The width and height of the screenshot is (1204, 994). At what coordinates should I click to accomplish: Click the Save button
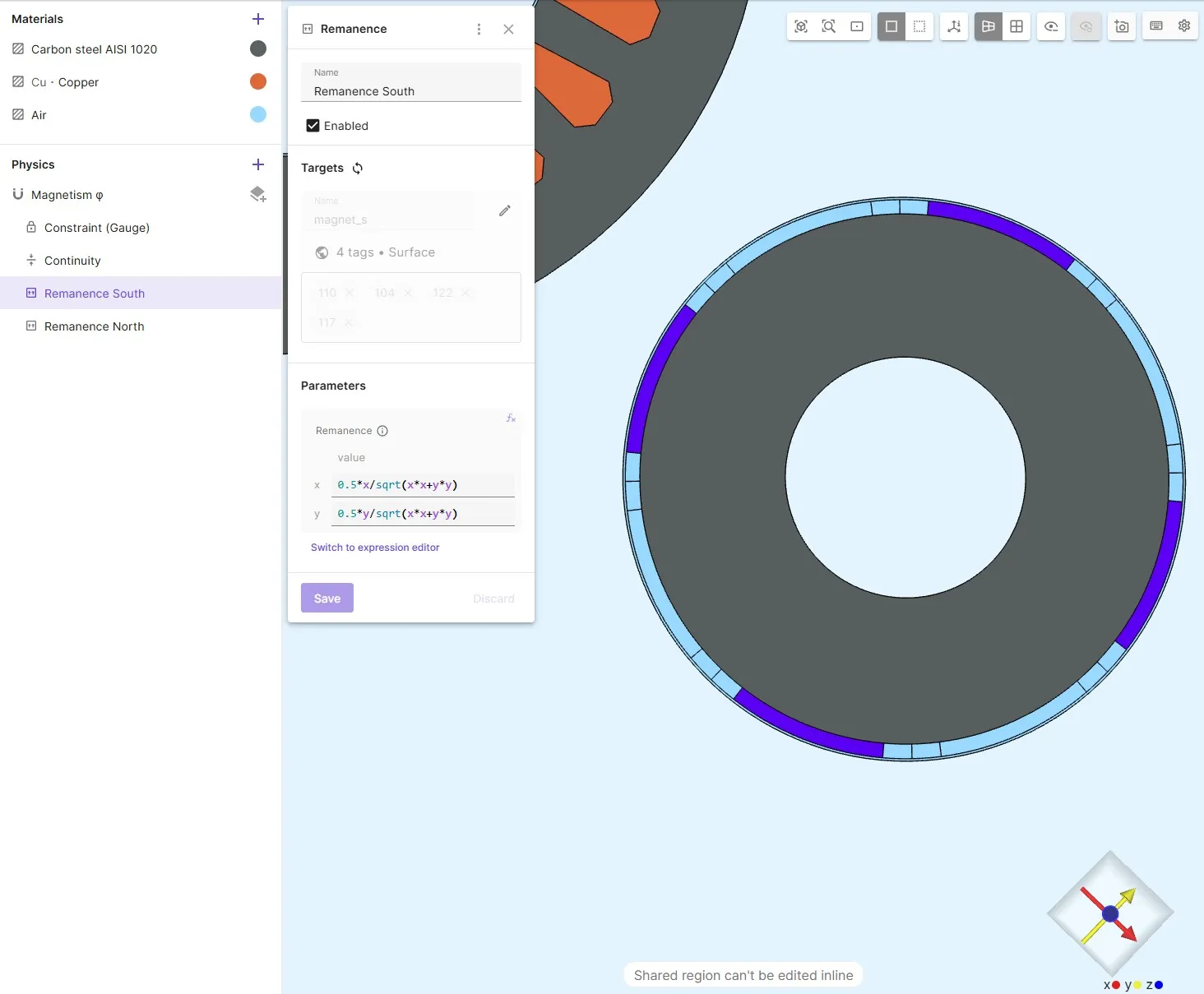pyautogui.click(x=327, y=599)
